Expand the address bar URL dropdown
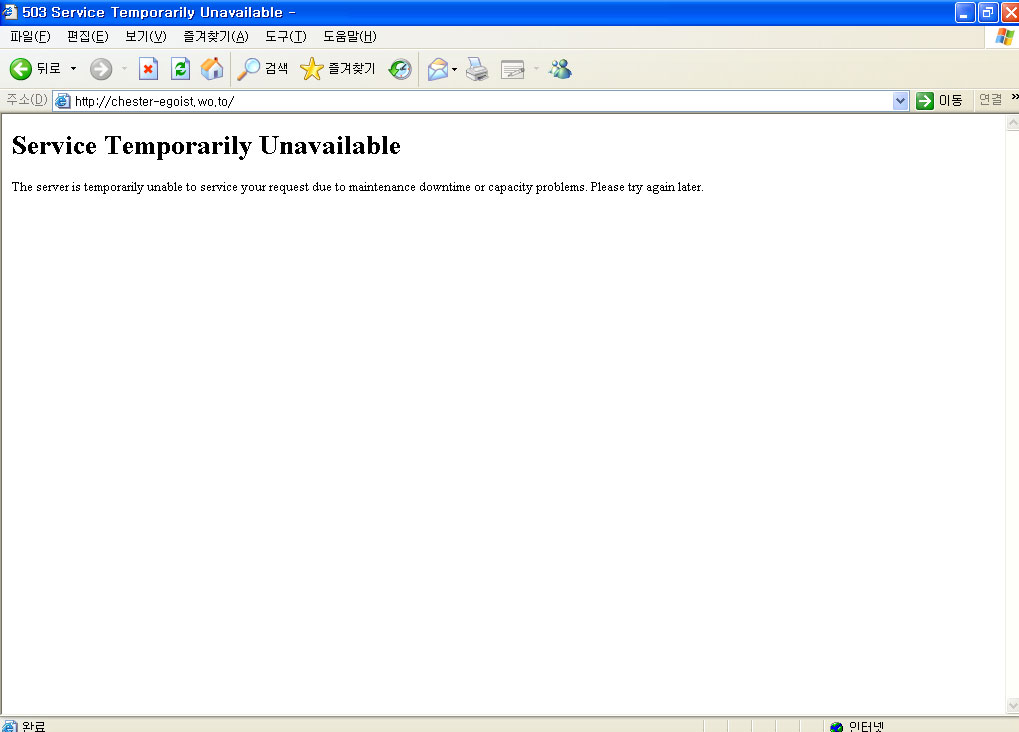The width and height of the screenshot is (1019, 732). tap(900, 101)
